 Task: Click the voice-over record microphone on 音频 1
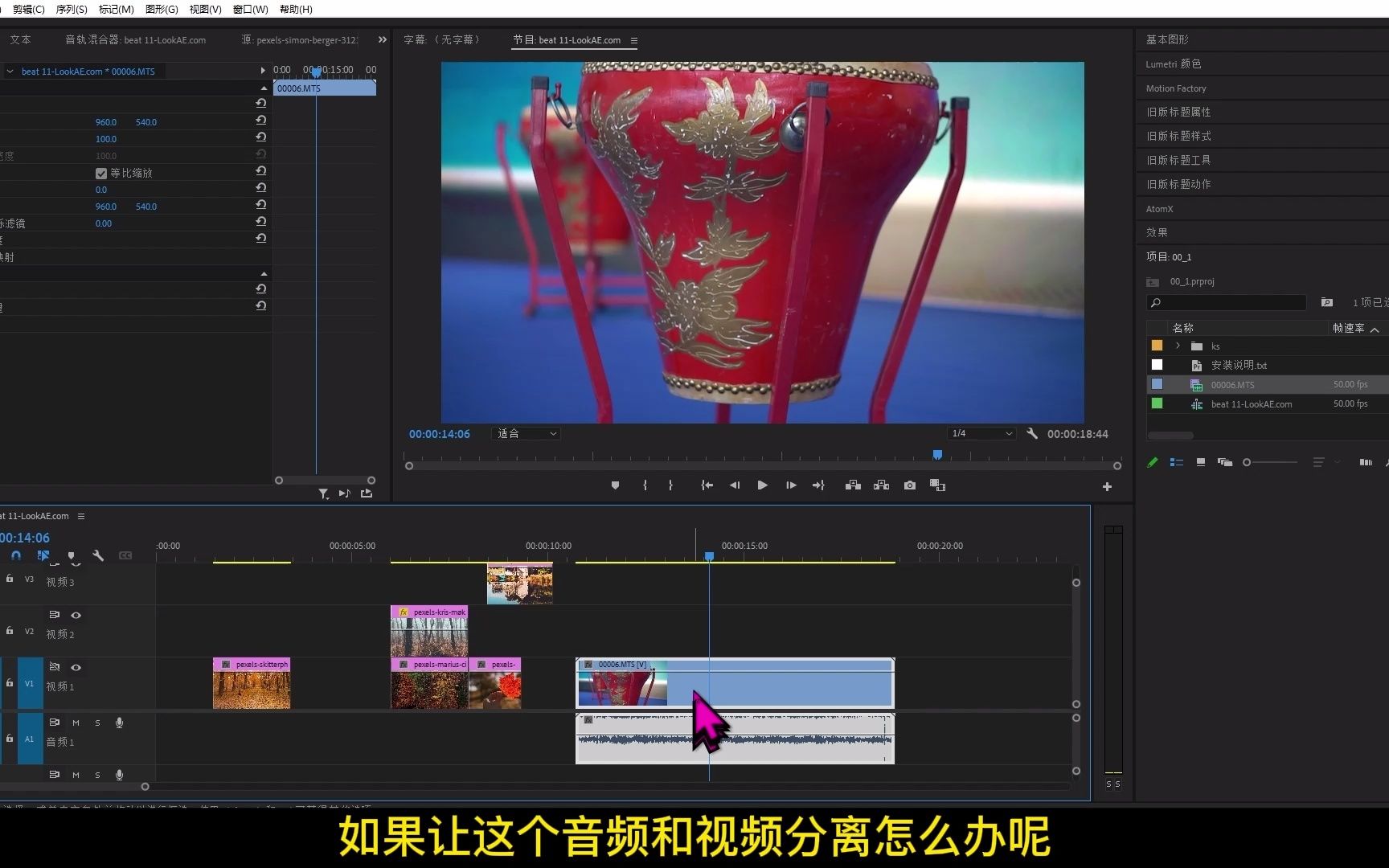(x=119, y=722)
